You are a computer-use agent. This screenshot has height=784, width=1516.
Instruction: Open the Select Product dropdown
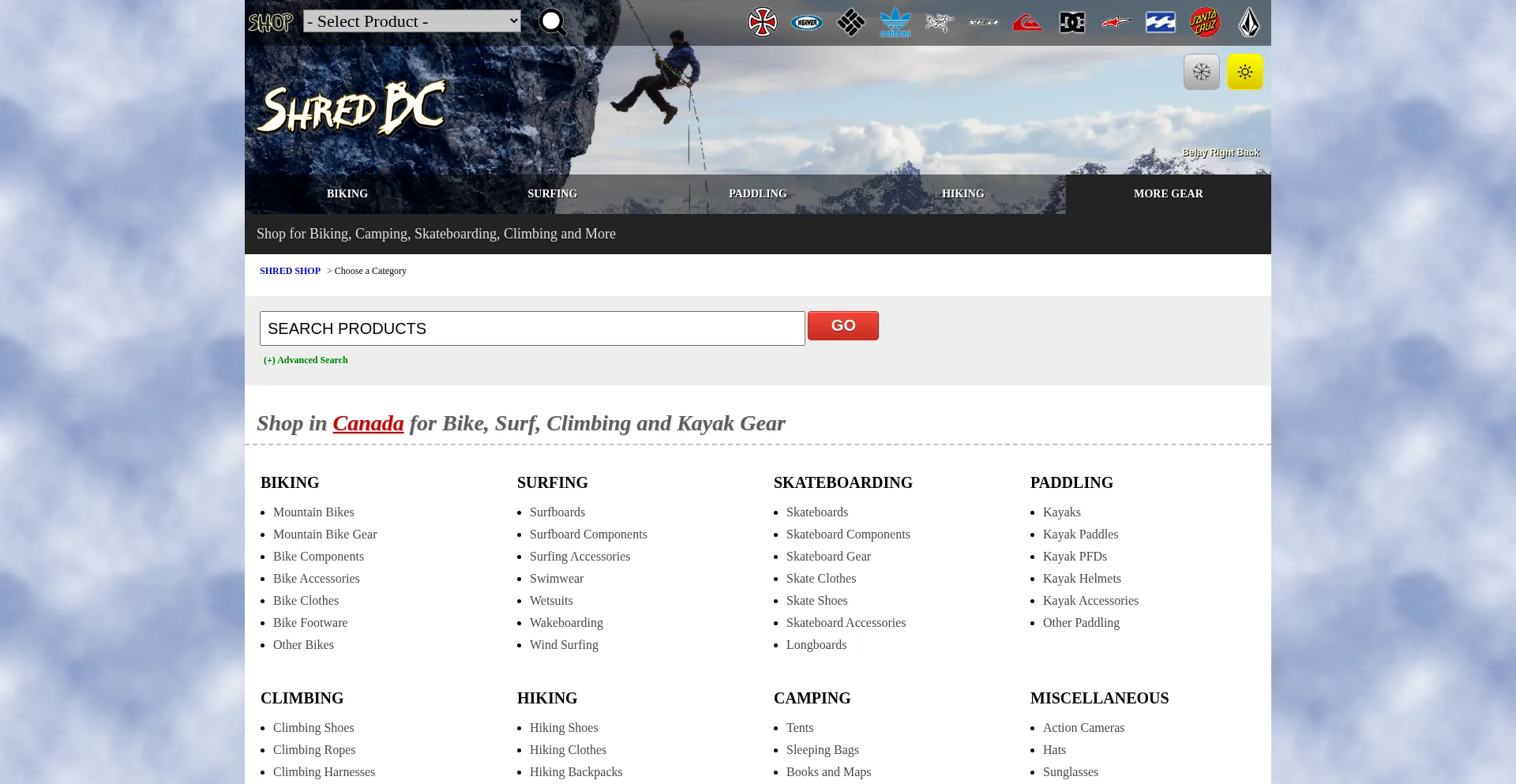(x=411, y=21)
